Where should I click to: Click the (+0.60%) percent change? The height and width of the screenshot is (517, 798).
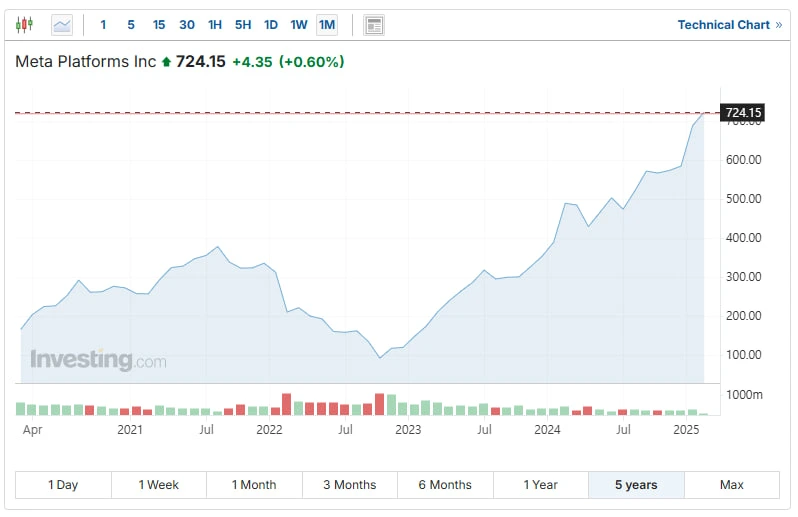point(311,62)
